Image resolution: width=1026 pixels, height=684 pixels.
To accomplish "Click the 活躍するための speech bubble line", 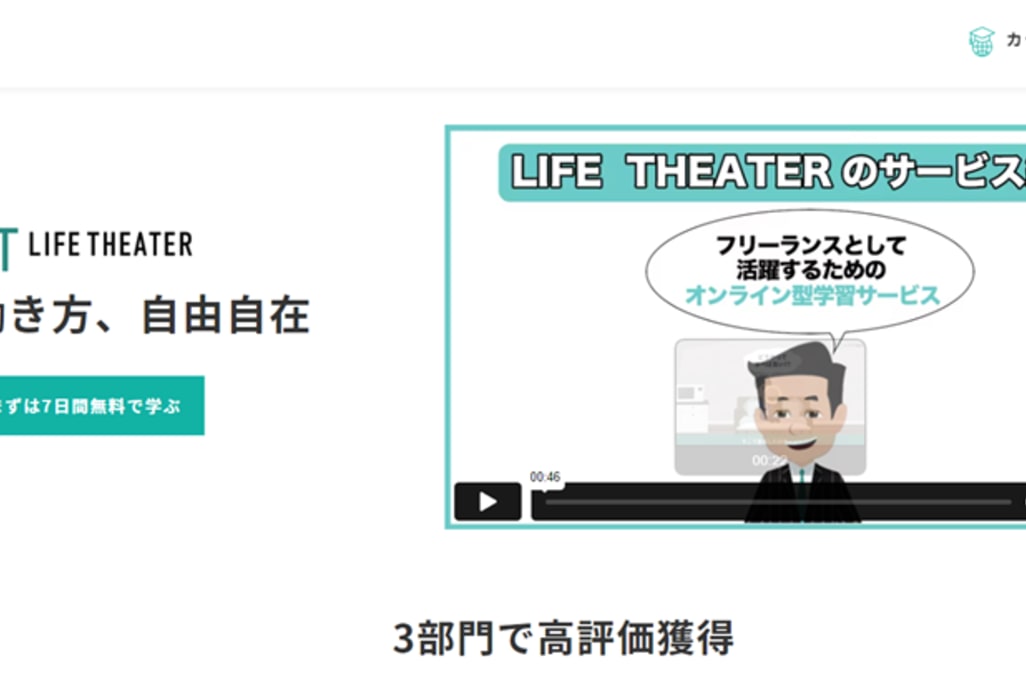I will tap(811, 270).
